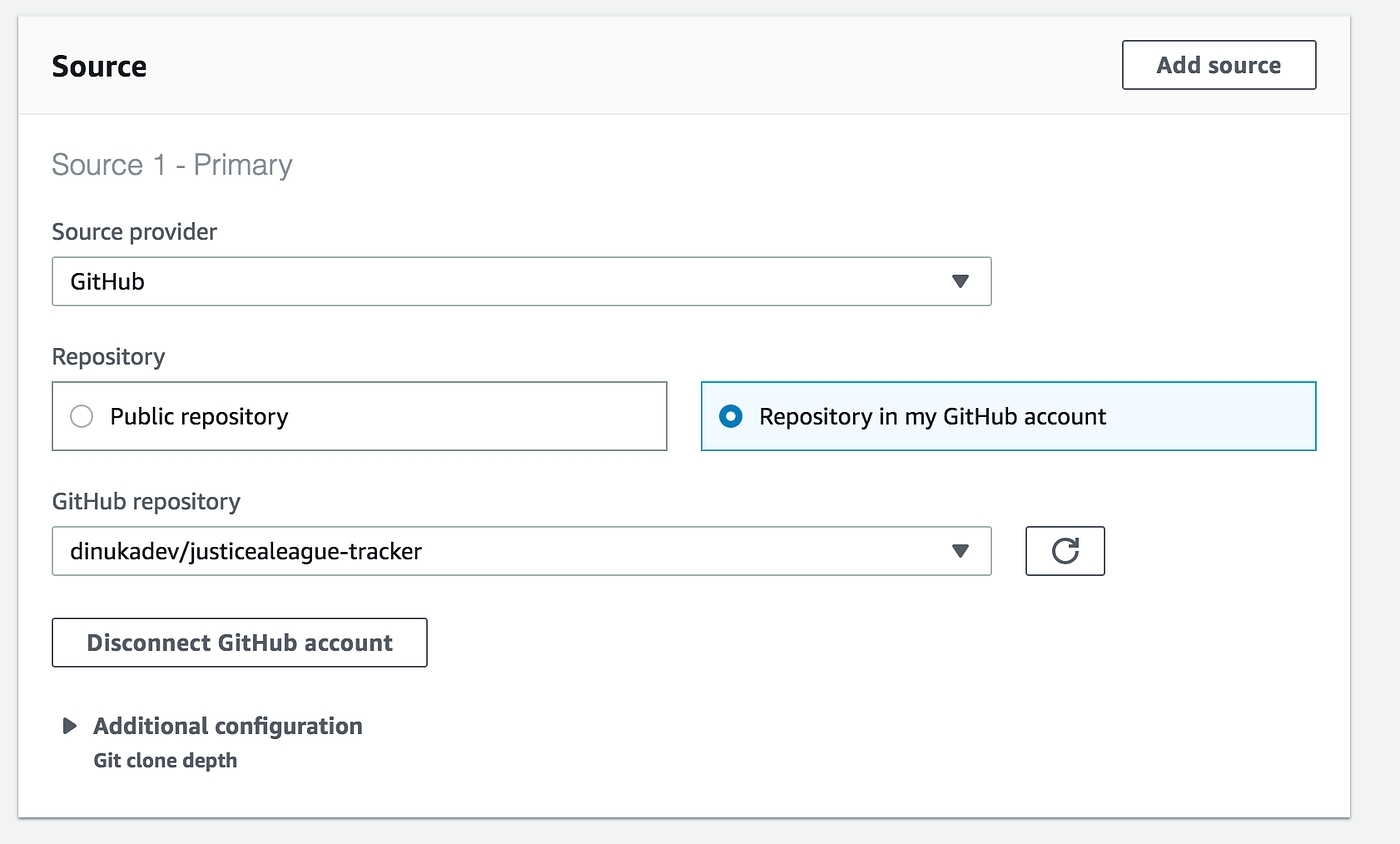
Task: Select the Public repository radio circle
Action: [81, 416]
